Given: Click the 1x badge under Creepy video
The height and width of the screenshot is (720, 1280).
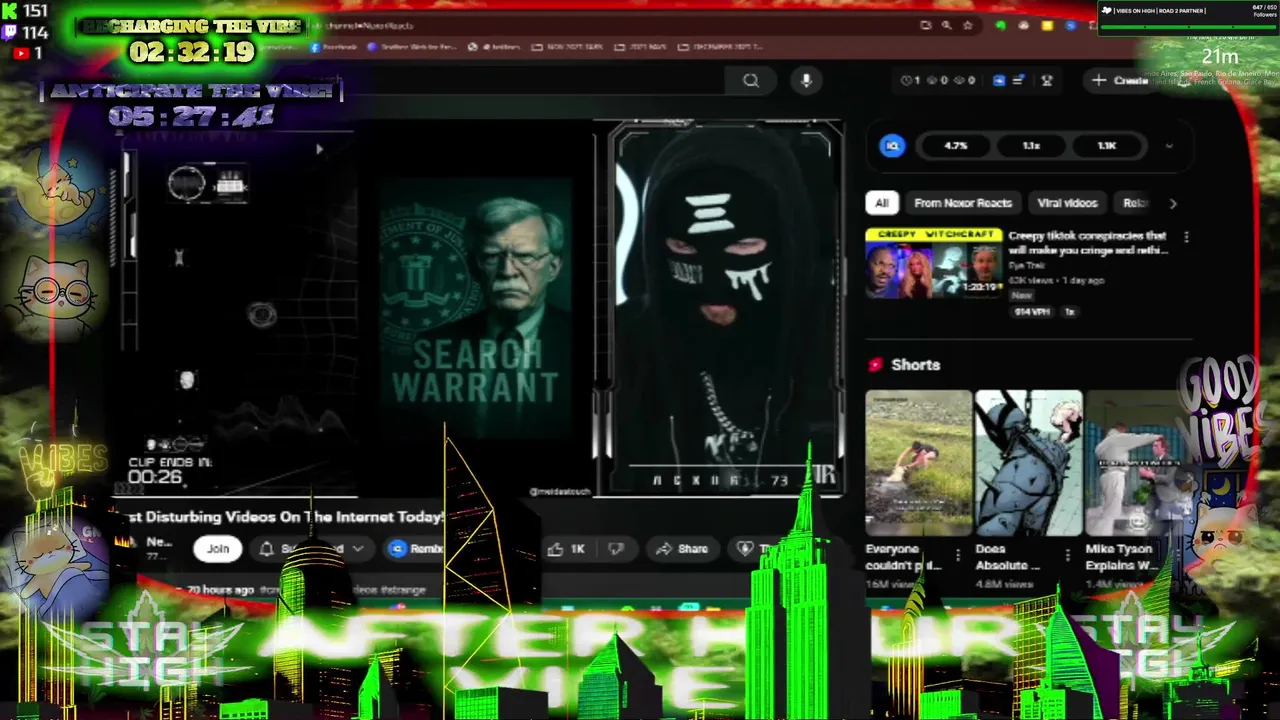Looking at the screenshot, I should coord(1069,312).
